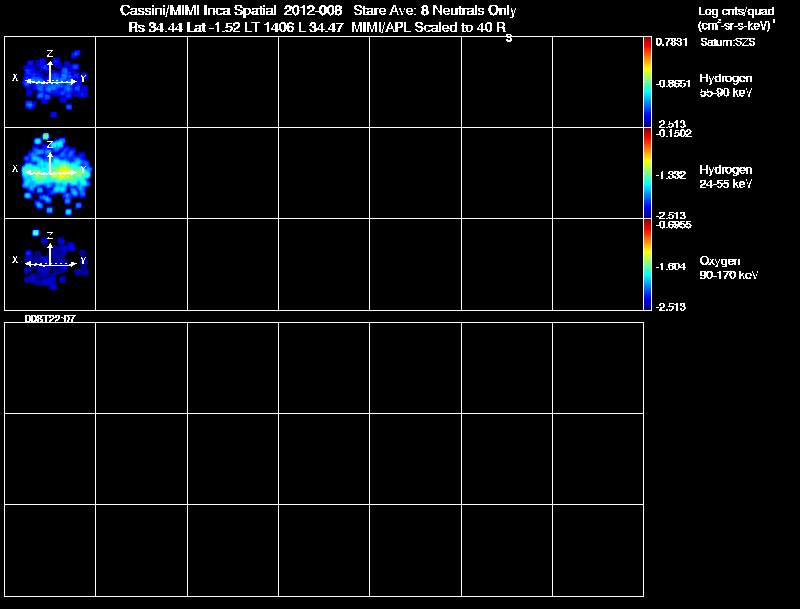Click the Oxygen 90-170 keV image thumbnail
The image size is (800, 609).
click(x=50, y=264)
